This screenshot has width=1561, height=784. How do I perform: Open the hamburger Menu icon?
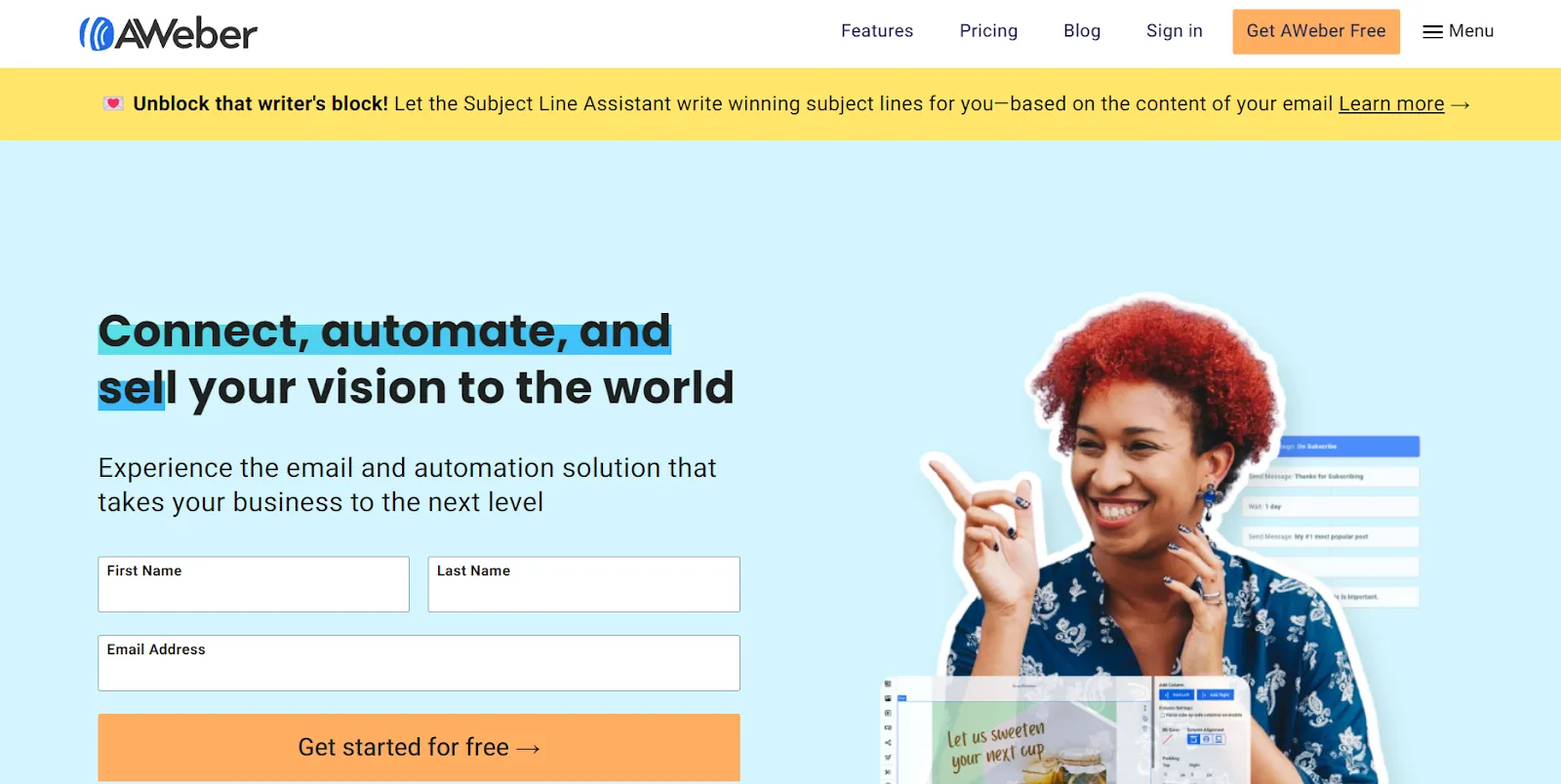pyautogui.click(x=1432, y=32)
